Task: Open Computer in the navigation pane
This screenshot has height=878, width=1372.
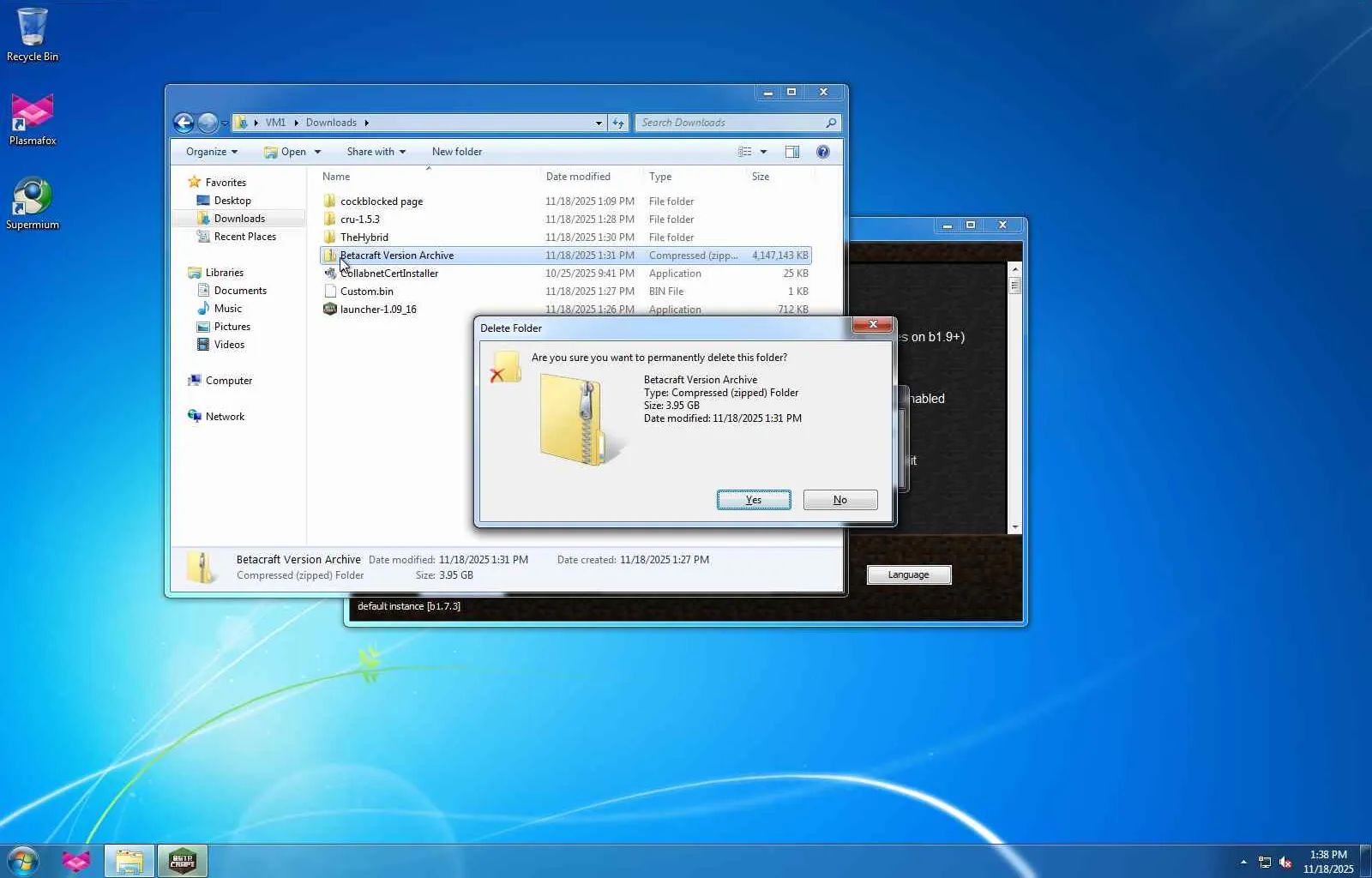Action: pos(229,381)
